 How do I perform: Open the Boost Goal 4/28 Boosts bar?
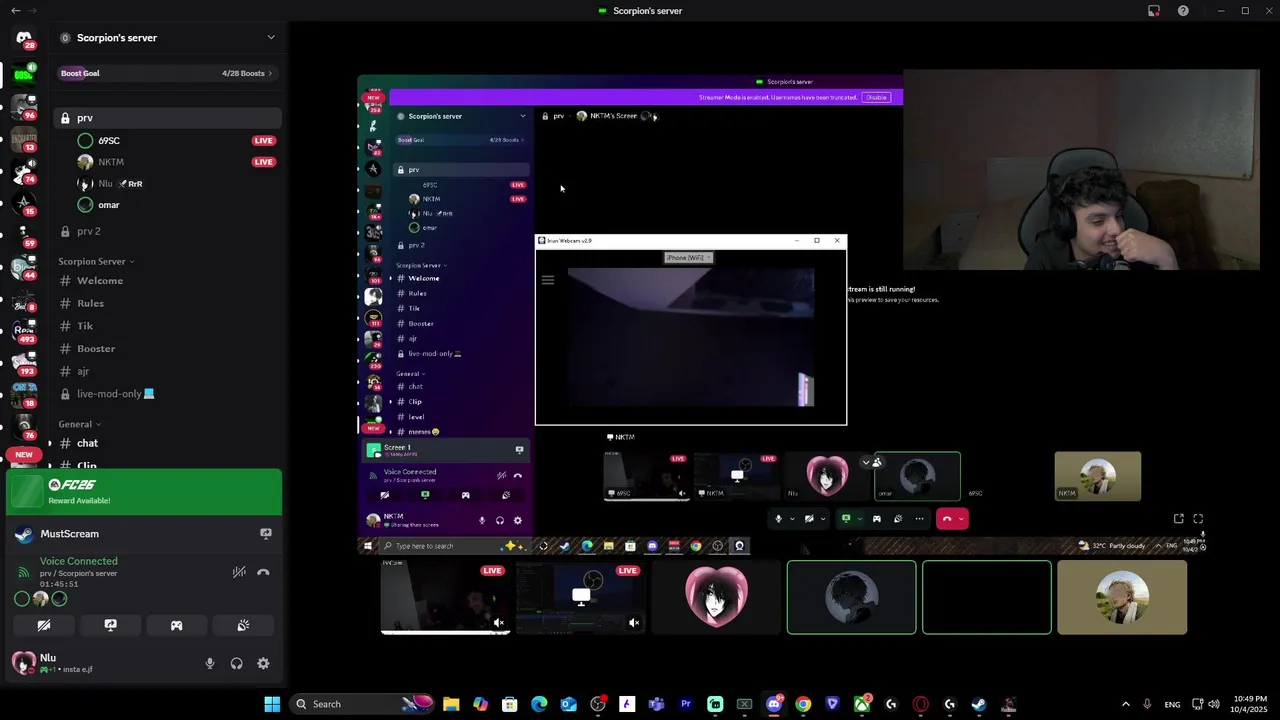(x=166, y=73)
